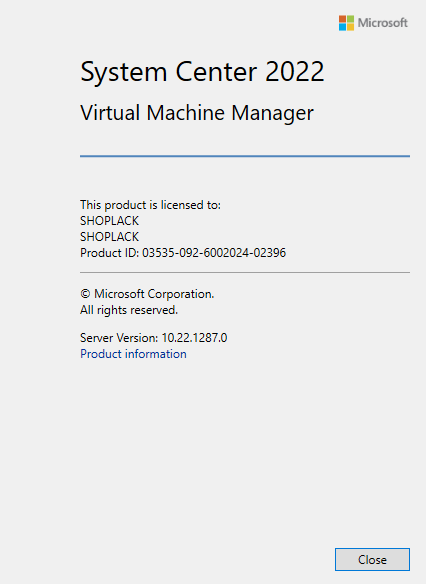Click the copyright © symbol
Image resolution: width=426 pixels, height=584 pixels.
click(x=85, y=294)
